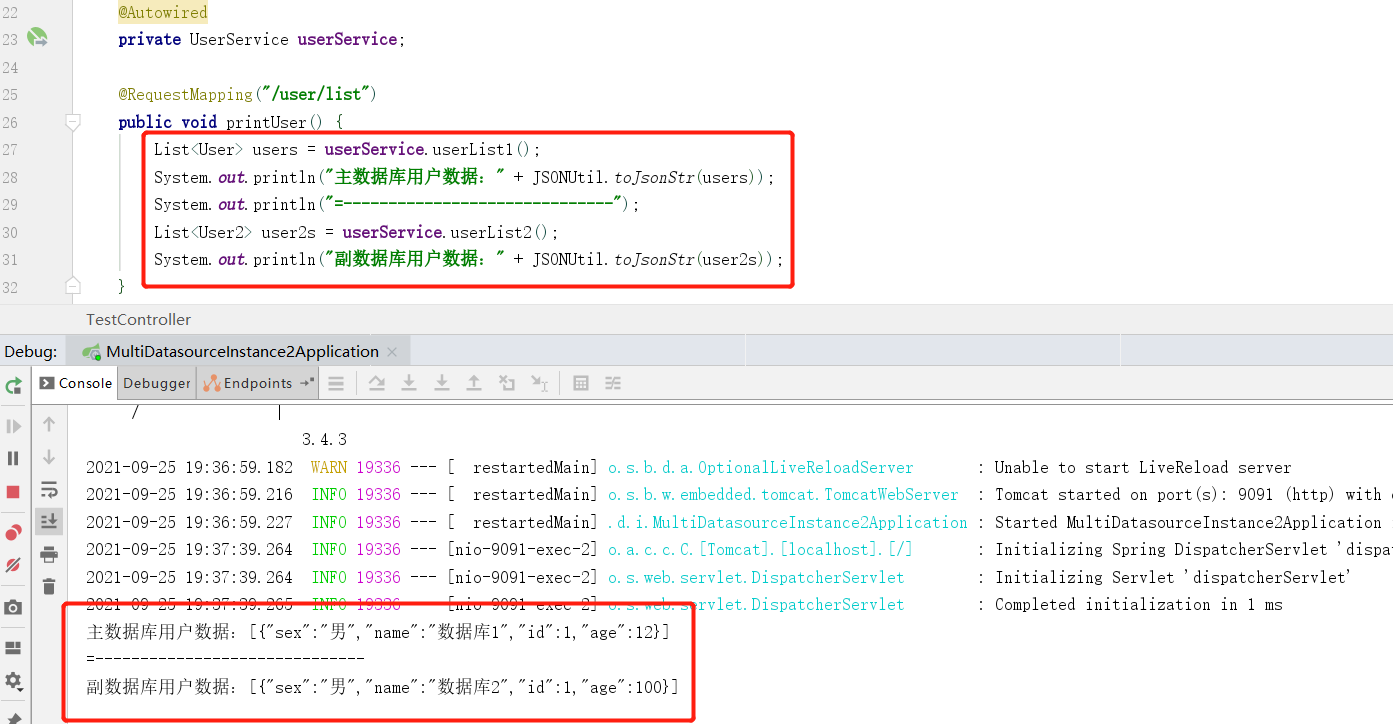Click the Trace Current Stream Chain icon

tap(613, 383)
